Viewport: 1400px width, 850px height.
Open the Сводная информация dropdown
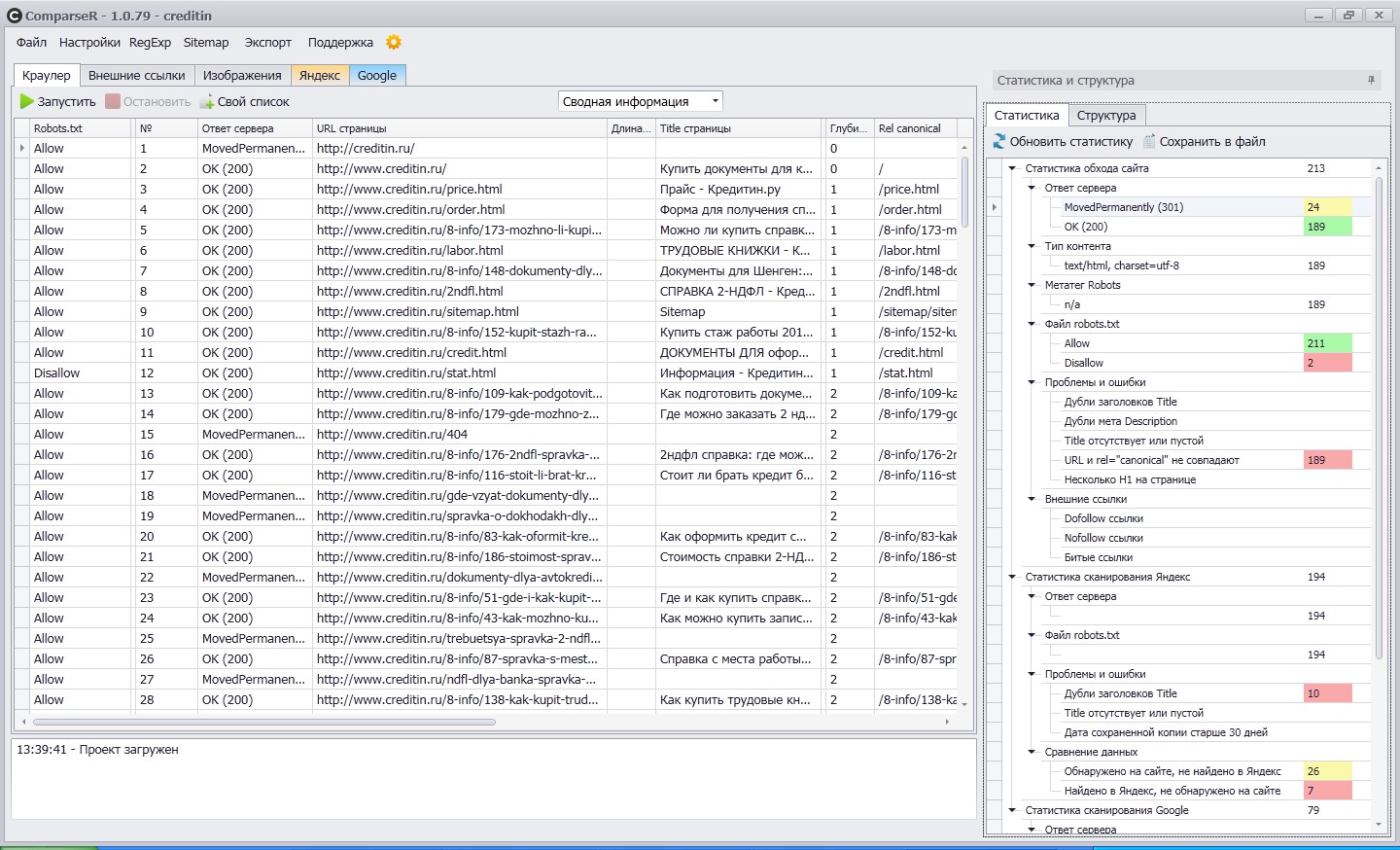point(716,101)
